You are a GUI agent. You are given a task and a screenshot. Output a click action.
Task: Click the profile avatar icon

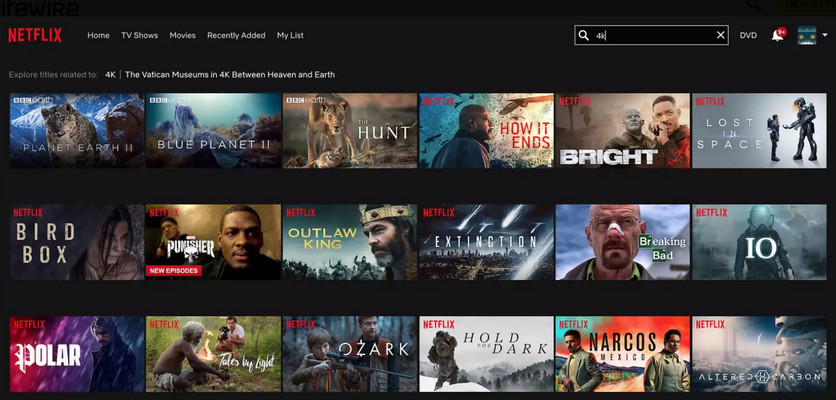tap(807, 35)
